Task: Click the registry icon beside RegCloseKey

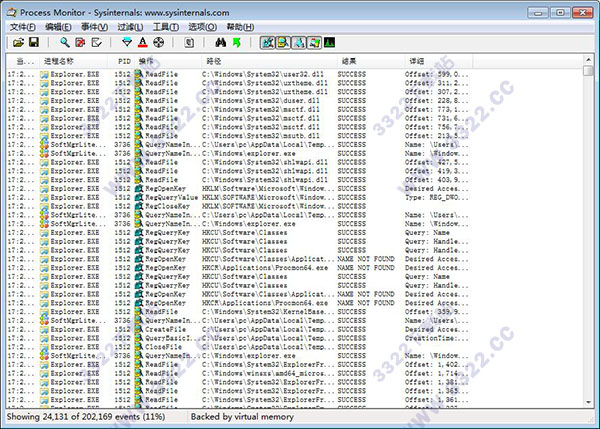Action: coord(139,206)
